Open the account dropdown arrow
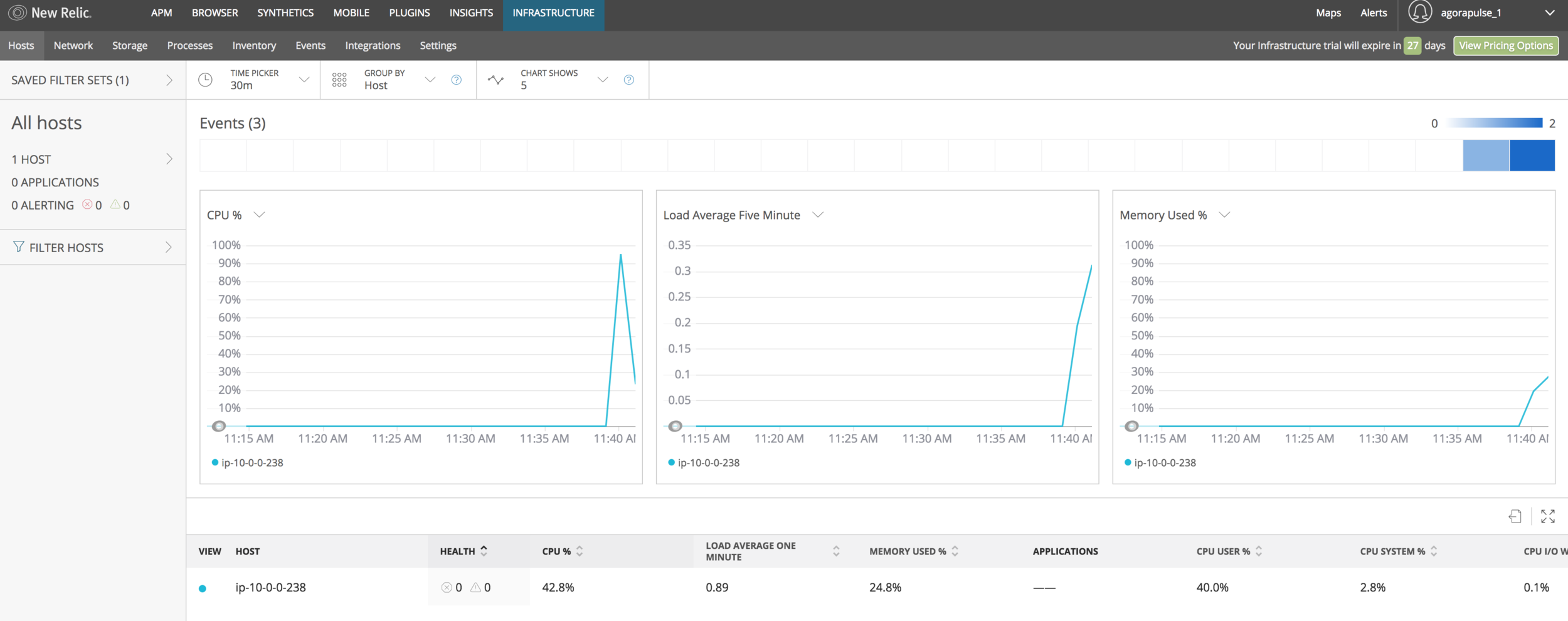The height and width of the screenshot is (621, 1568). [x=1550, y=13]
